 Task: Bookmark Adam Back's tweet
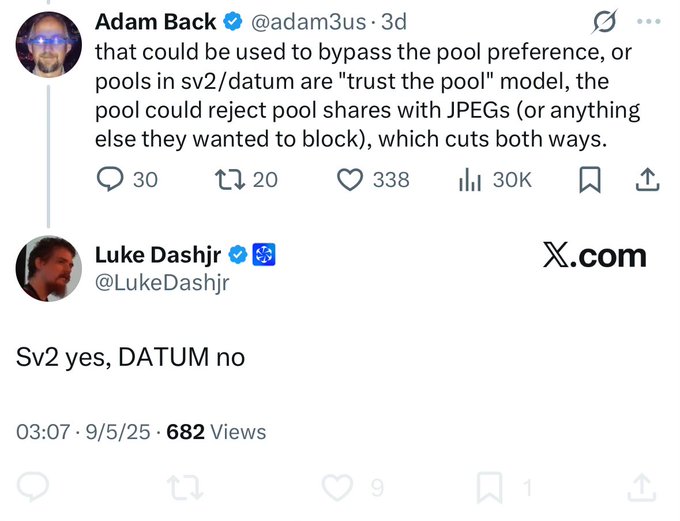590,180
